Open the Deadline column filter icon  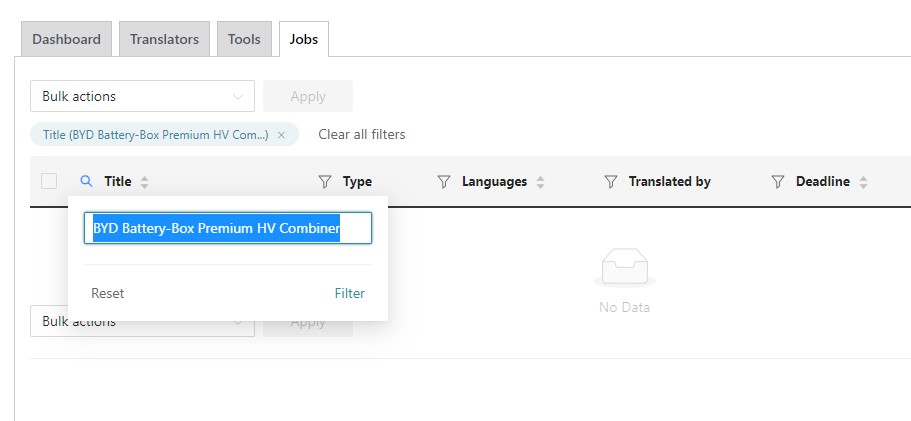777,182
